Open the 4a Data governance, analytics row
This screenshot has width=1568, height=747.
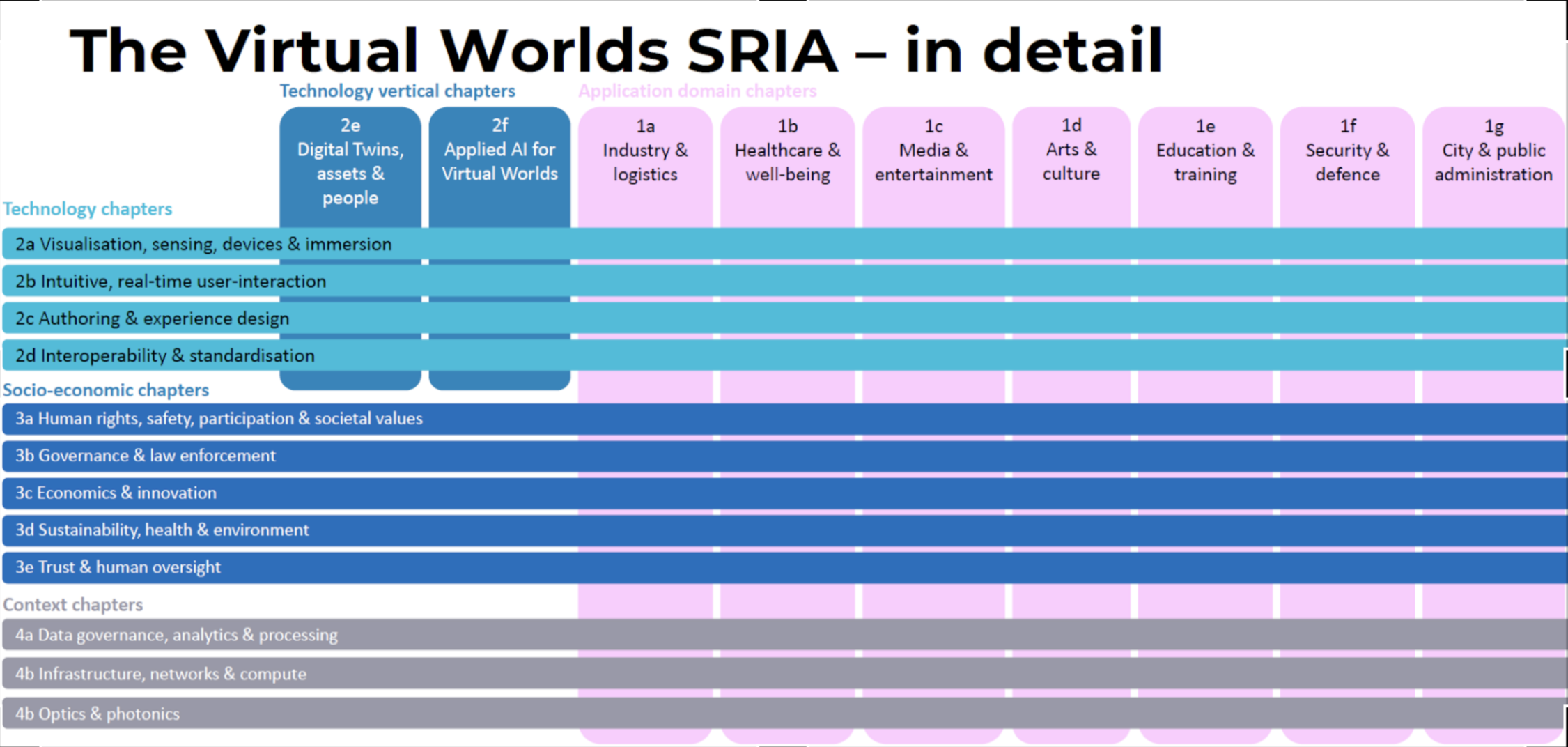(x=176, y=635)
